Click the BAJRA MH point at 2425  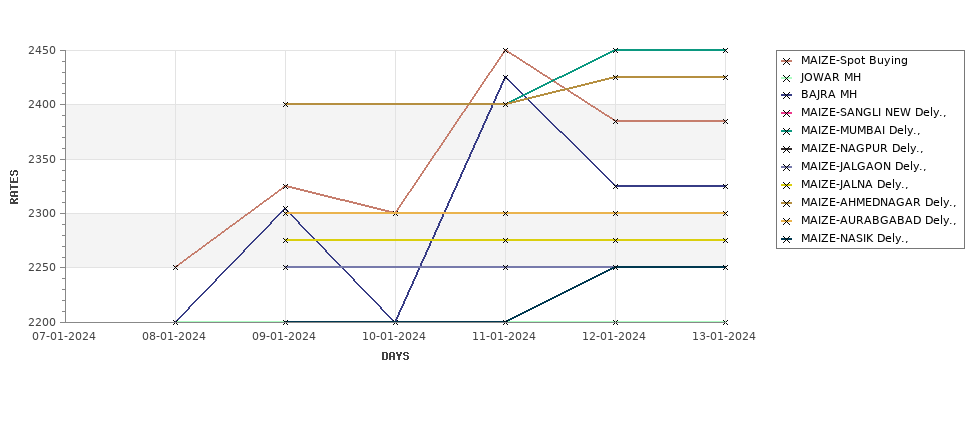click(506, 77)
